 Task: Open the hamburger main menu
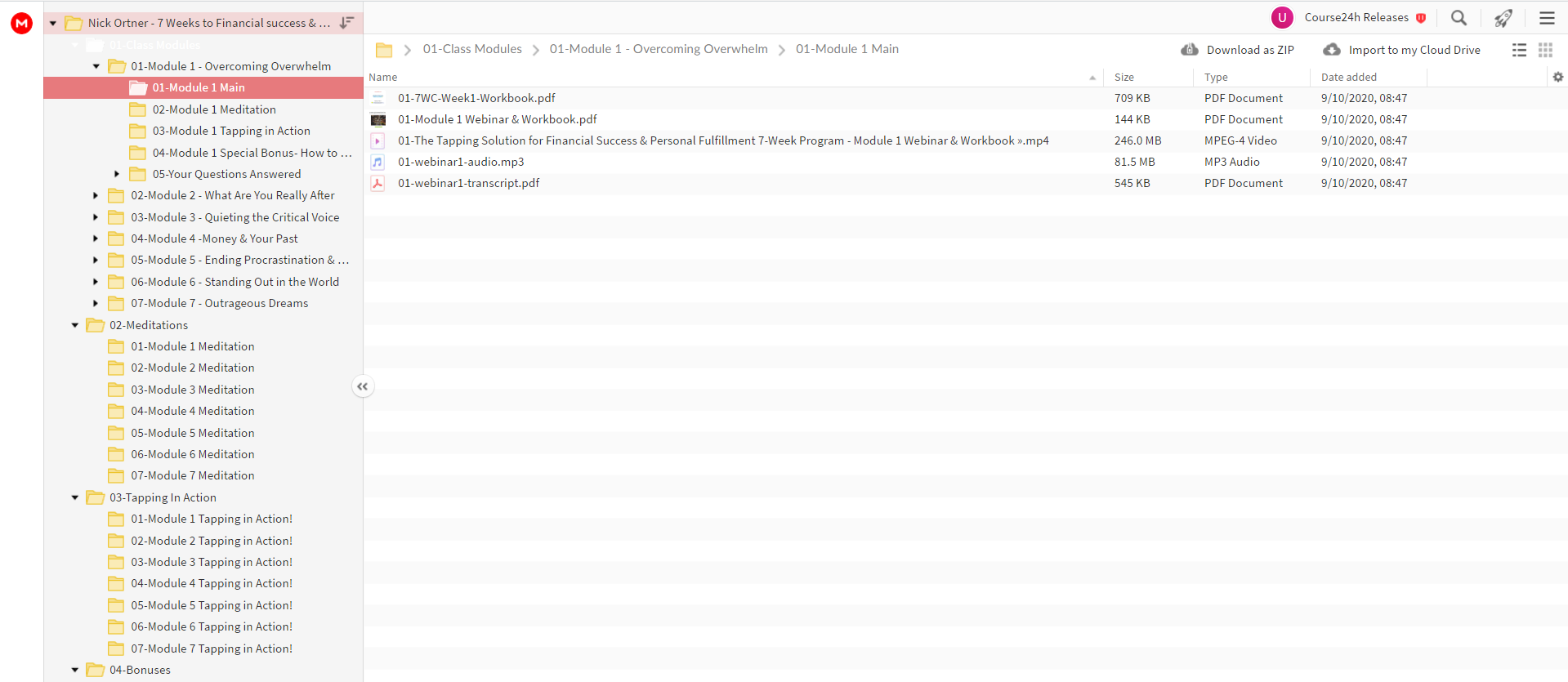click(1547, 18)
